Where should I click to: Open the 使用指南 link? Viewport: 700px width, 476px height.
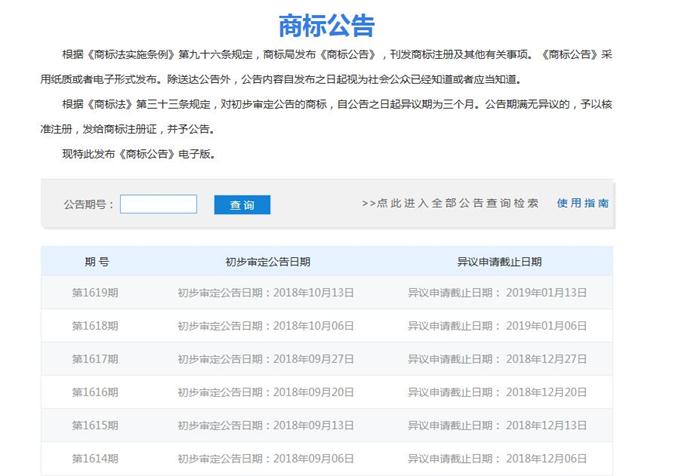[583, 203]
